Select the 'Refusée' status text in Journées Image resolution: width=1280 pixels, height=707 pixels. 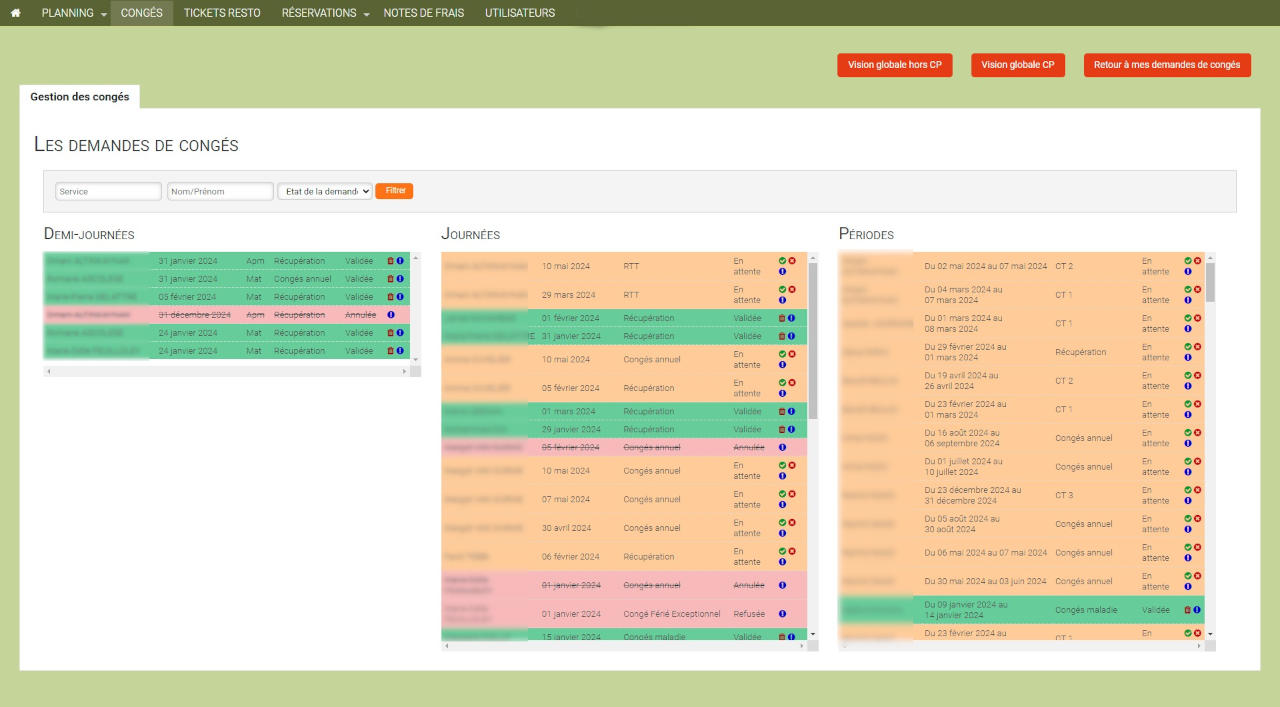(749, 614)
